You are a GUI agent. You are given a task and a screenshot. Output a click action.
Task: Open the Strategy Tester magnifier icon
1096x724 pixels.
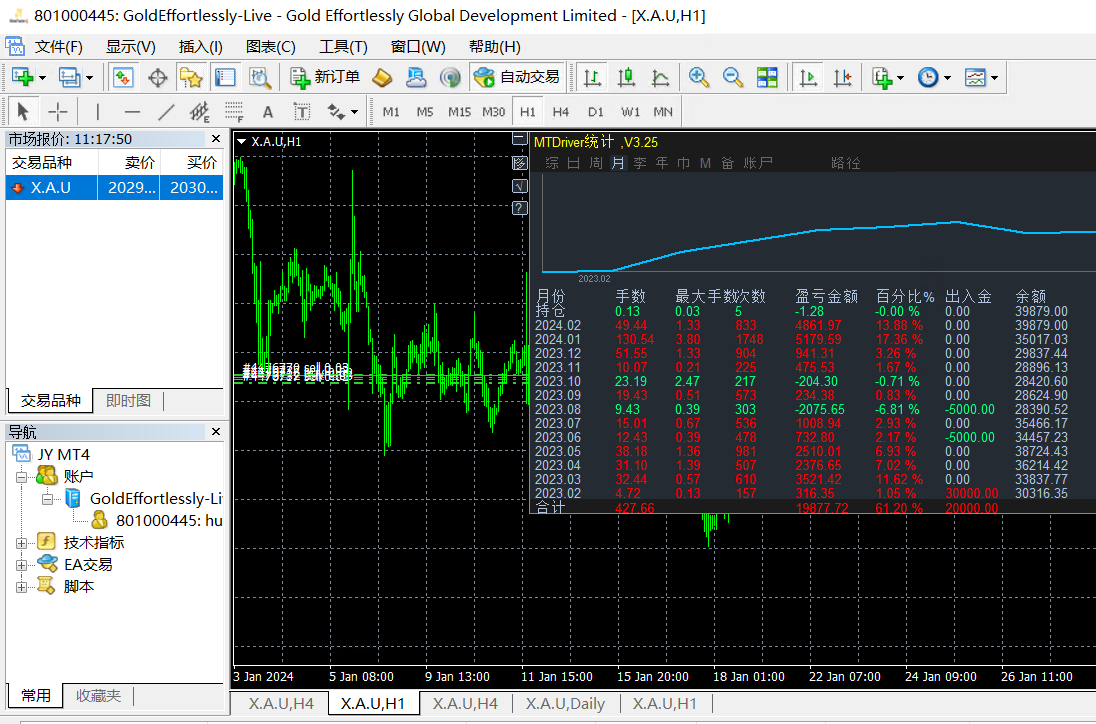tap(260, 77)
